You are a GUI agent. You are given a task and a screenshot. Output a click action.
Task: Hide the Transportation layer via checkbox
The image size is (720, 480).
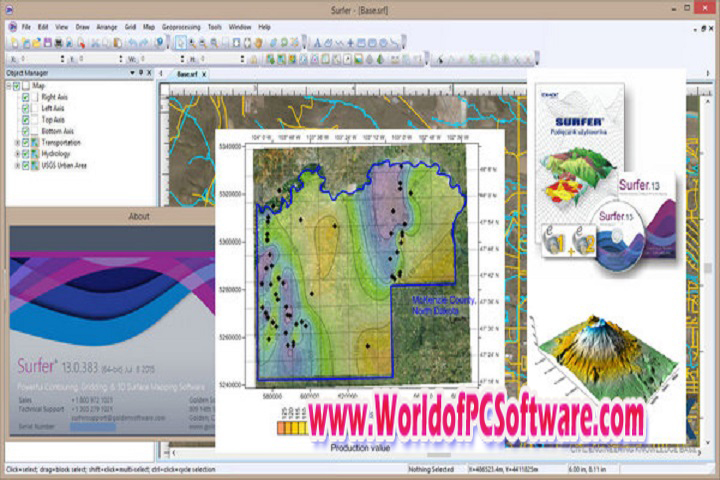click(x=26, y=142)
